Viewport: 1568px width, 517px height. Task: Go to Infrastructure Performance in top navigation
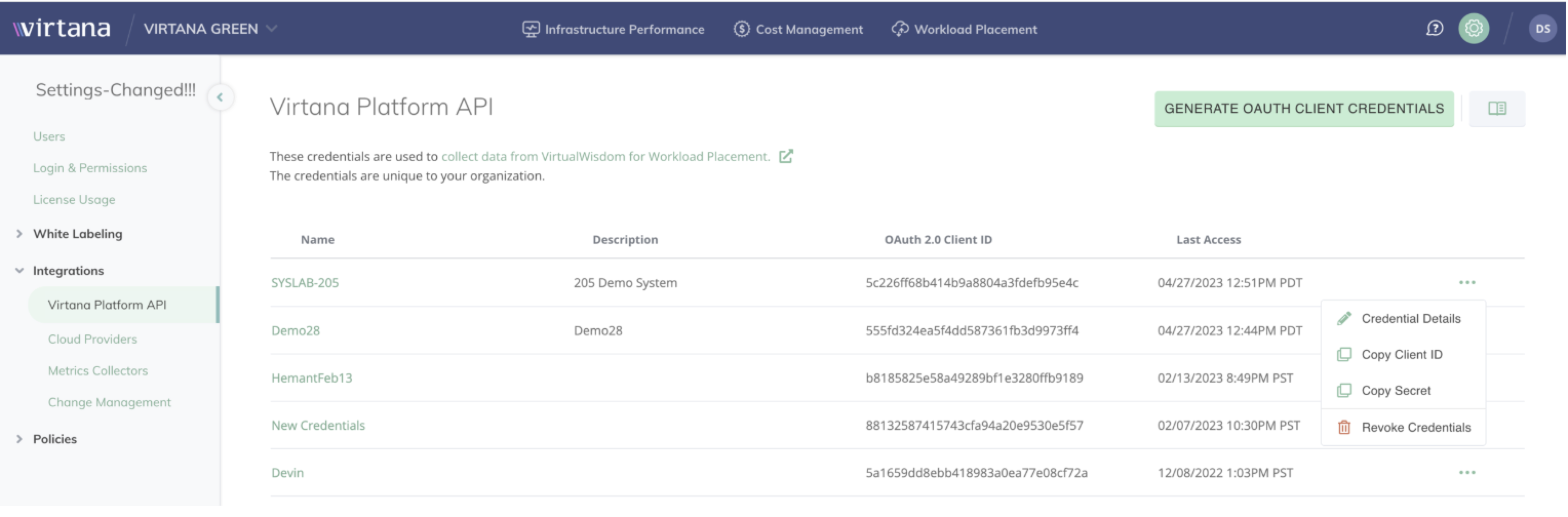[613, 29]
